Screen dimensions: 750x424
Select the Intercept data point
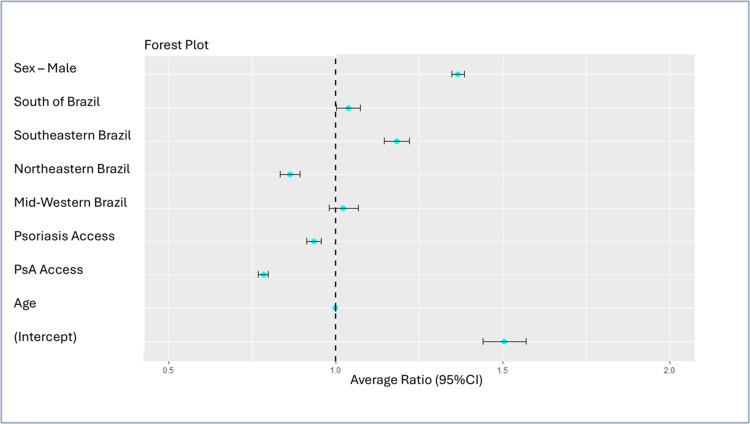[504, 341]
